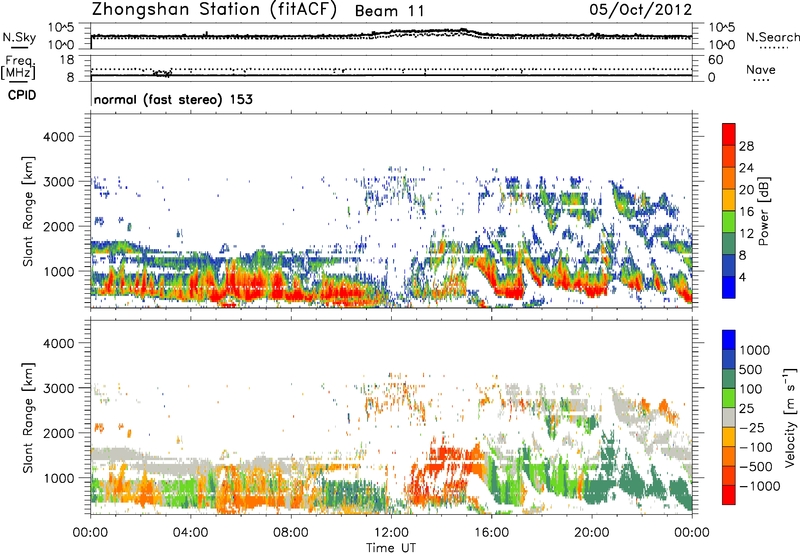Click the Freq. [MHz] axis label
The width and height of the screenshot is (800, 554).
tap(18, 68)
